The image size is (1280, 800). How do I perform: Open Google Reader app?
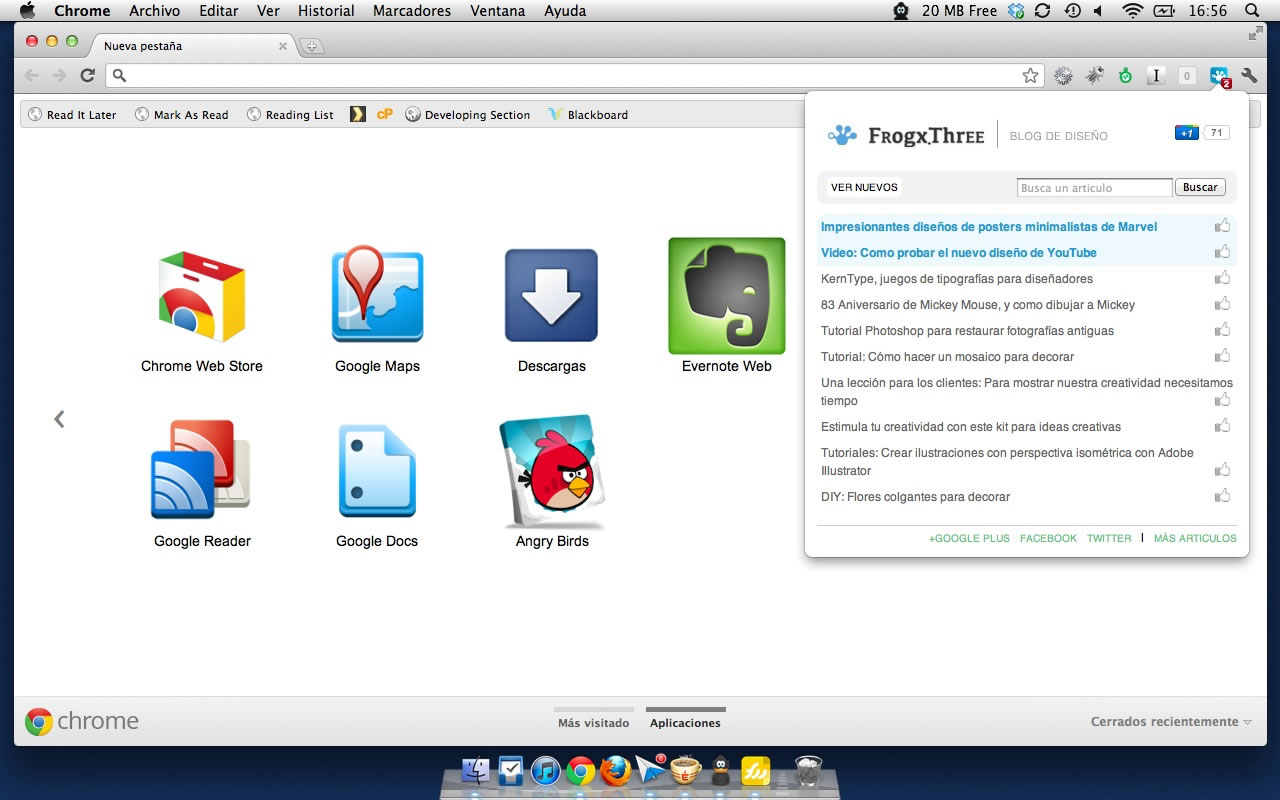[201, 471]
